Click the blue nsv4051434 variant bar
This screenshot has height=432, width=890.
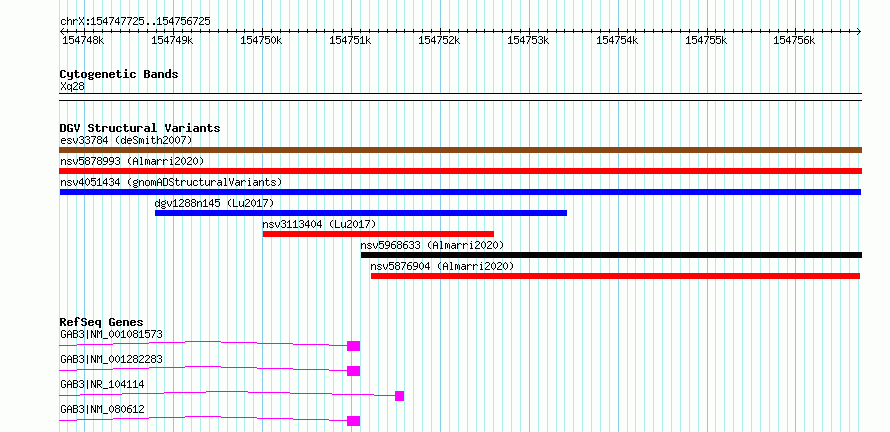point(460,192)
